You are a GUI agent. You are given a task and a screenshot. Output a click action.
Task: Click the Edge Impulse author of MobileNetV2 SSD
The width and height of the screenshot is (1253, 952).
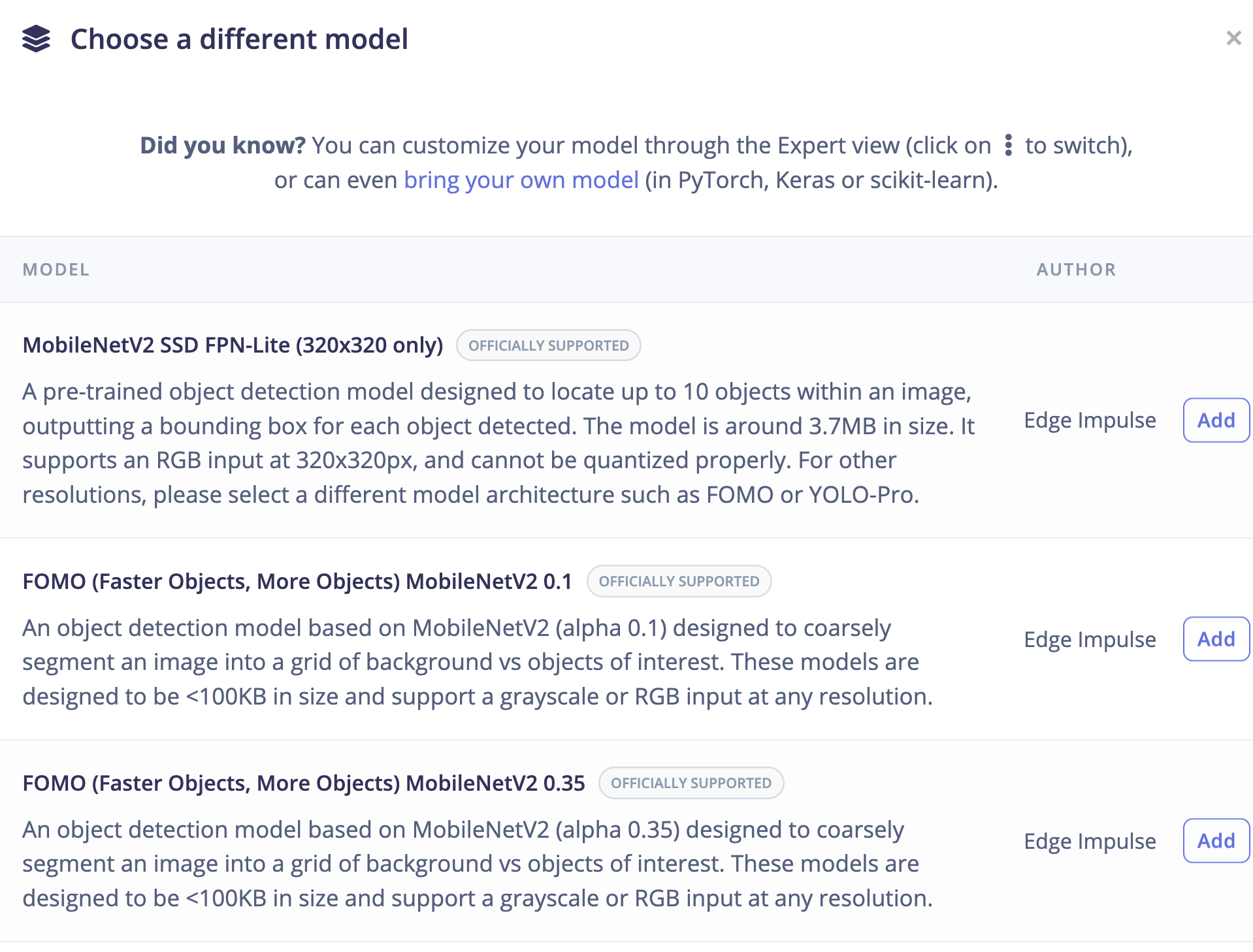tap(1090, 420)
